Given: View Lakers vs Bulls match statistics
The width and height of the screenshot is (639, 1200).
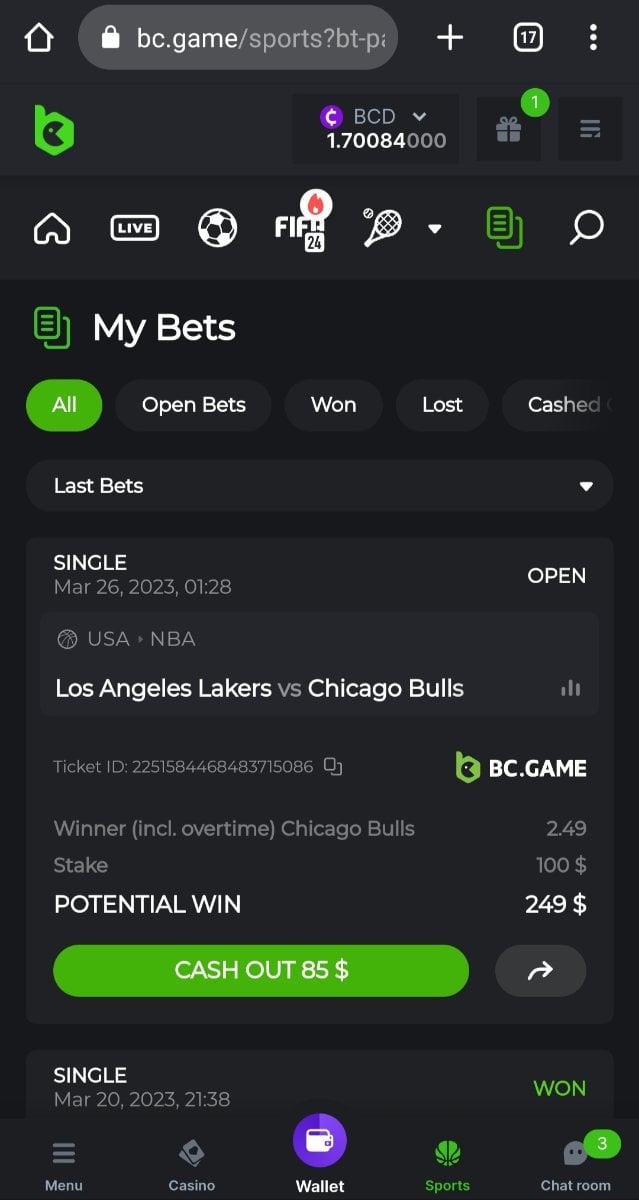Looking at the screenshot, I should pyautogui.click(x=571, y=688).
